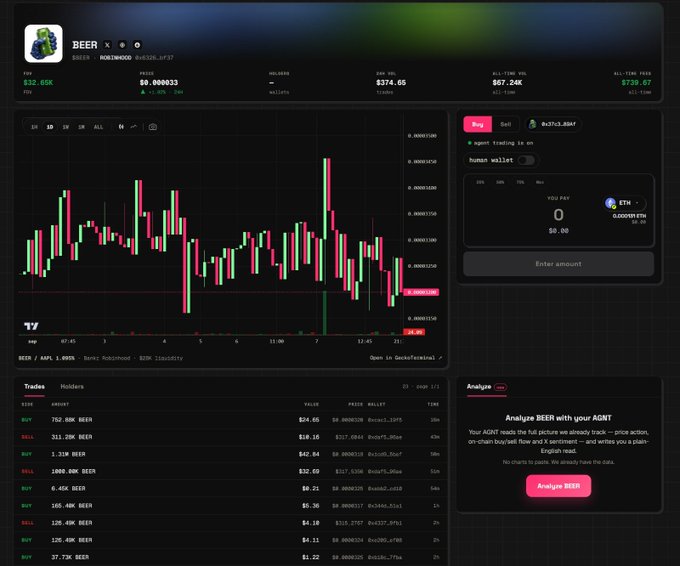Click the Enter amount button
This screenshot has width=680, height=566.
click(x=559, y=264)
